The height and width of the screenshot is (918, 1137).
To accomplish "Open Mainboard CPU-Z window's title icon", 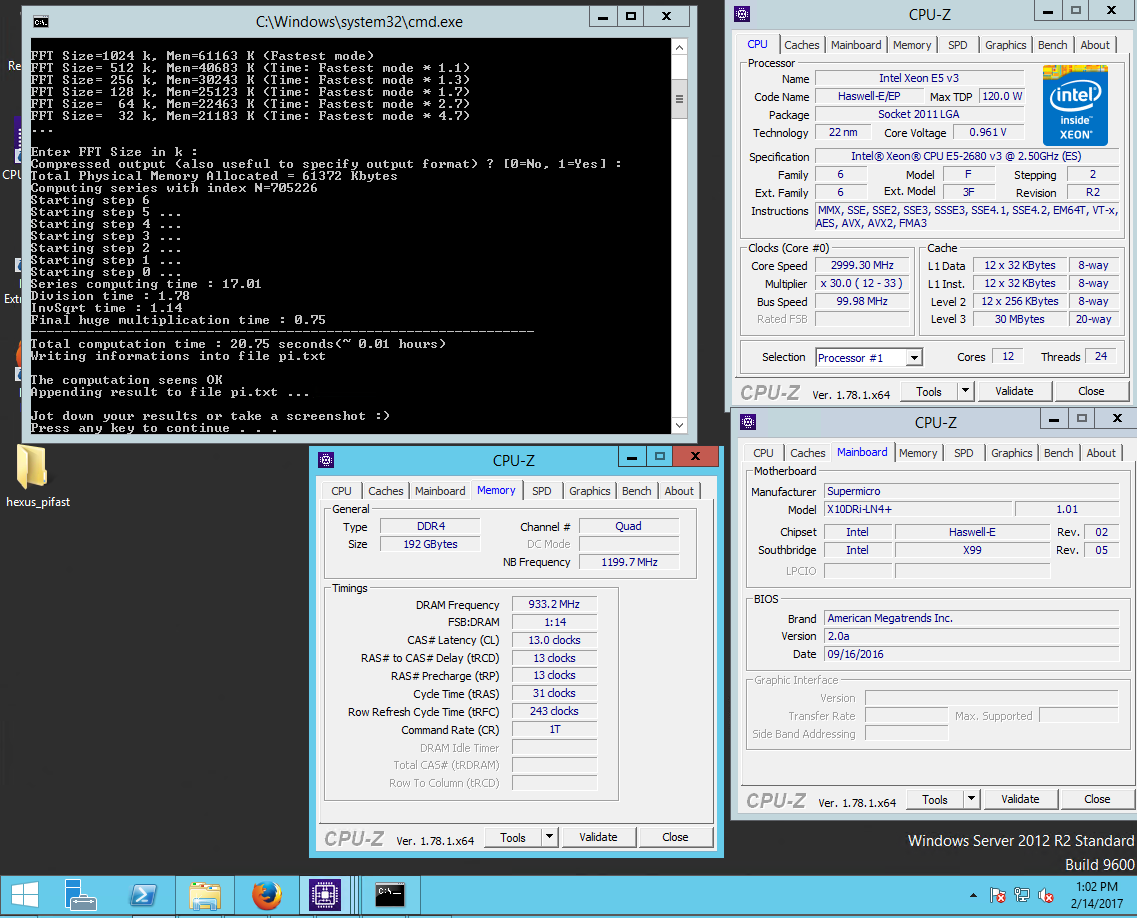I will click(748, 422).
